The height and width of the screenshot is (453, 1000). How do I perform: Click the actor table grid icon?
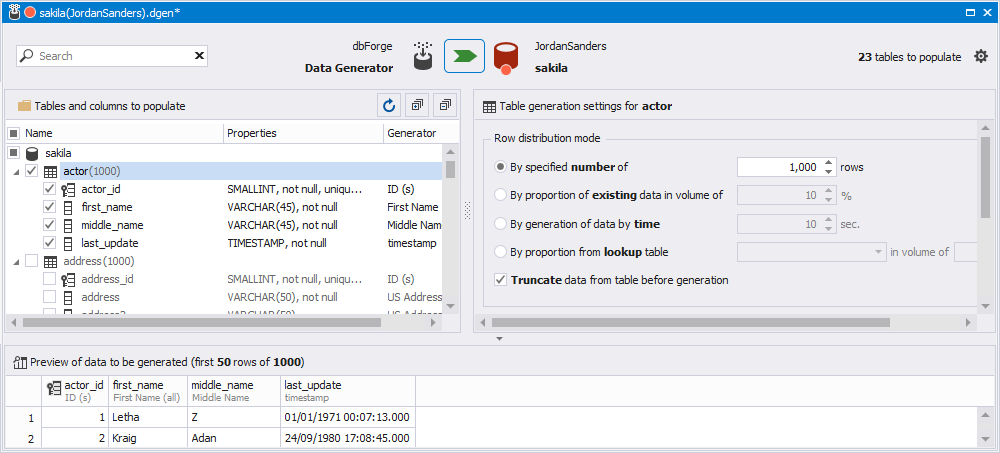click(50, 172)
